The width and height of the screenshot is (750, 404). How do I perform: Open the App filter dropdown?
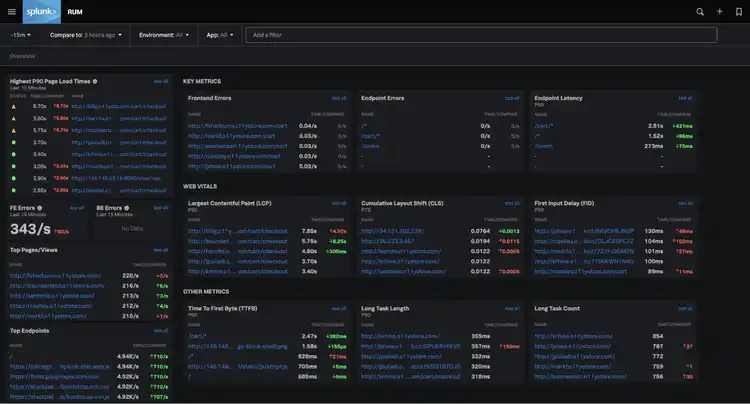click(x=219, y=35)
